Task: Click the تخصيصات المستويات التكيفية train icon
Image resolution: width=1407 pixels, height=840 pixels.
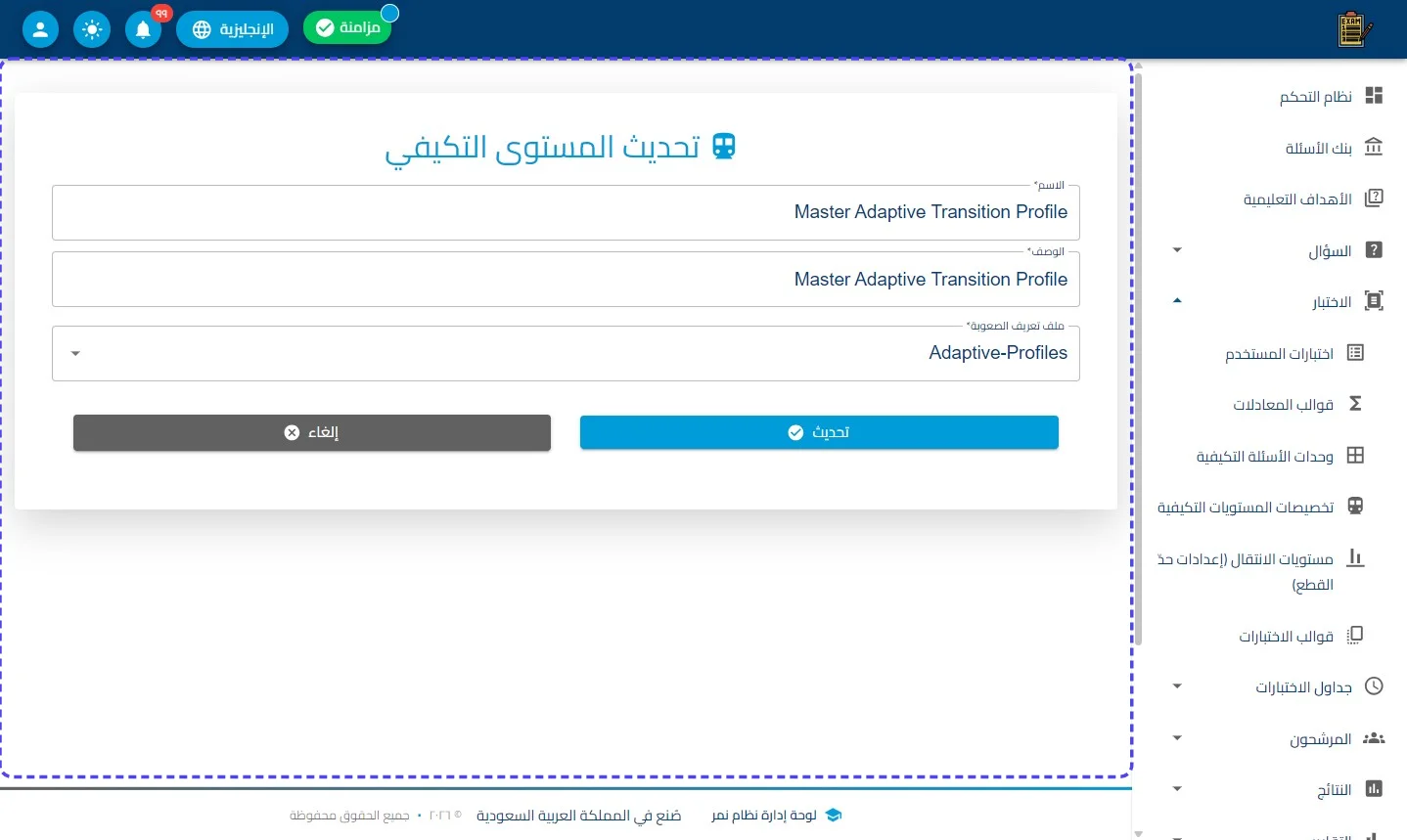Action: point(1355,506)
